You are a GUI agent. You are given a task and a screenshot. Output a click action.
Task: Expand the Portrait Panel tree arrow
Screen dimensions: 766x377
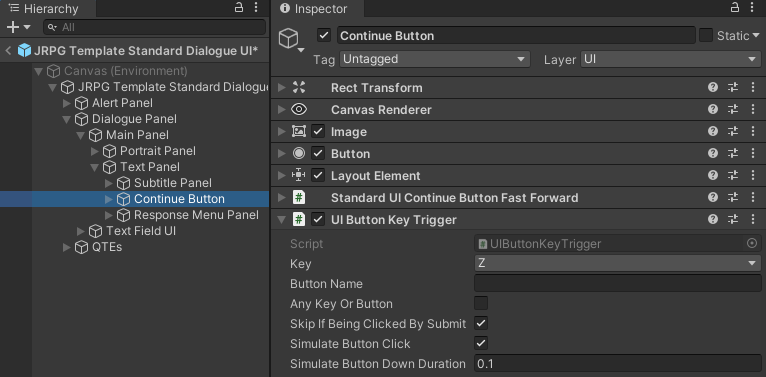(x=95, y=151)
